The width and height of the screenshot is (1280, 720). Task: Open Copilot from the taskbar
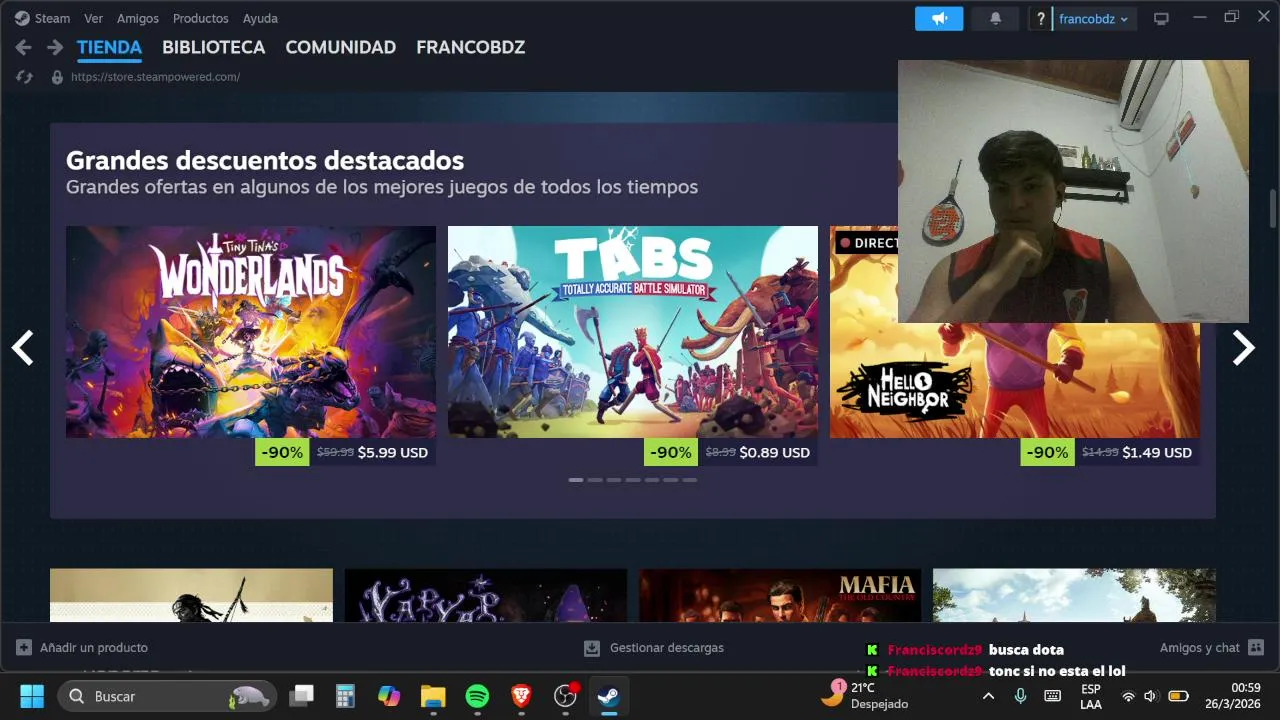[x=389, y=696]
